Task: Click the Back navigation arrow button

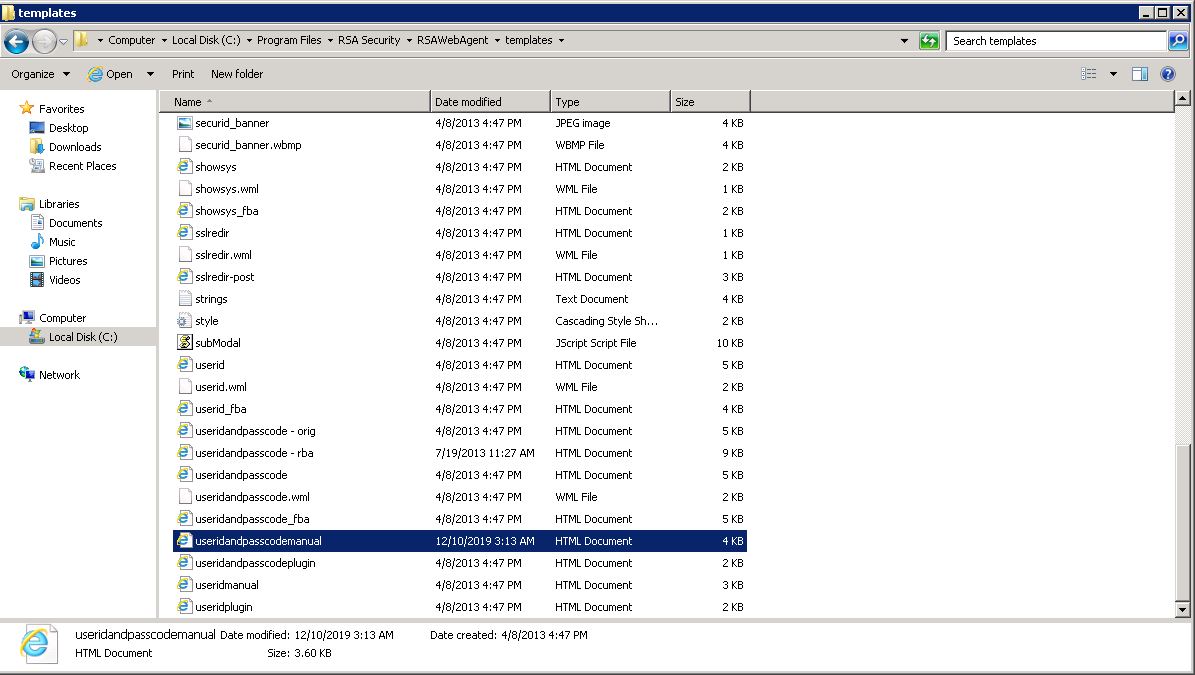Action: (x=16, y=41)
